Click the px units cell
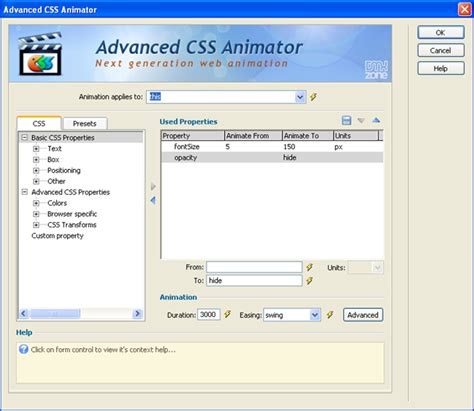The width and height of the screenshot is (474, 411). point(338,147)
